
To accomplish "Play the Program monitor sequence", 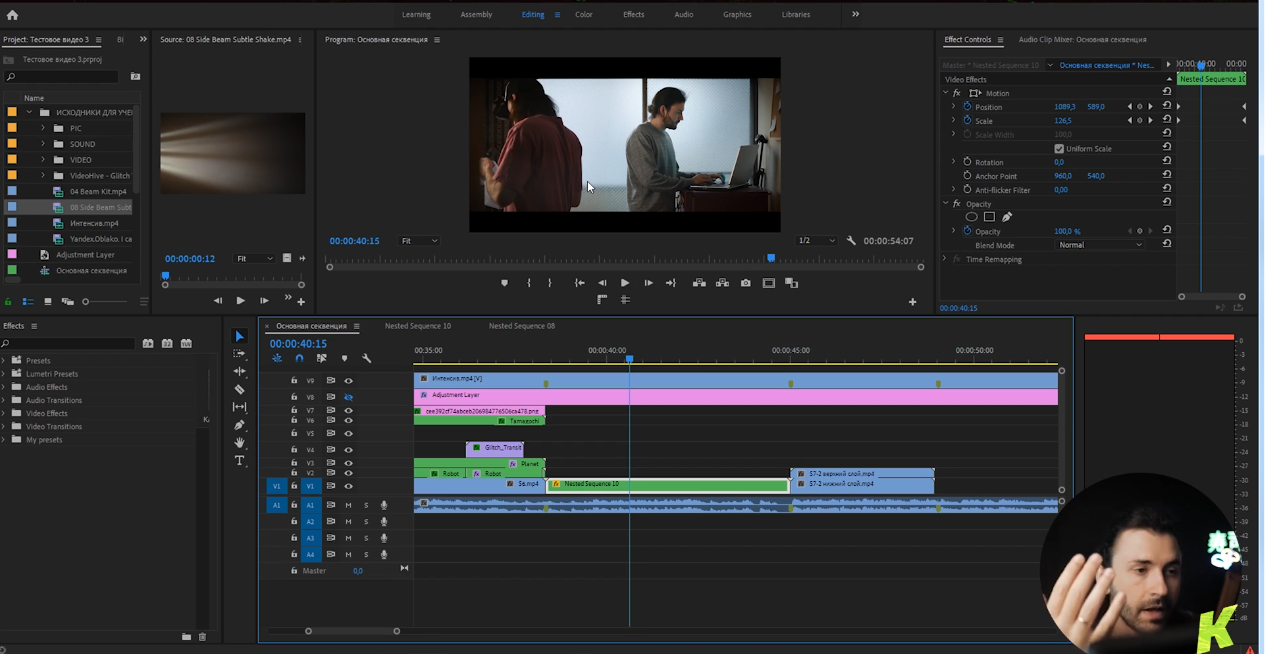I will (625, 283).
